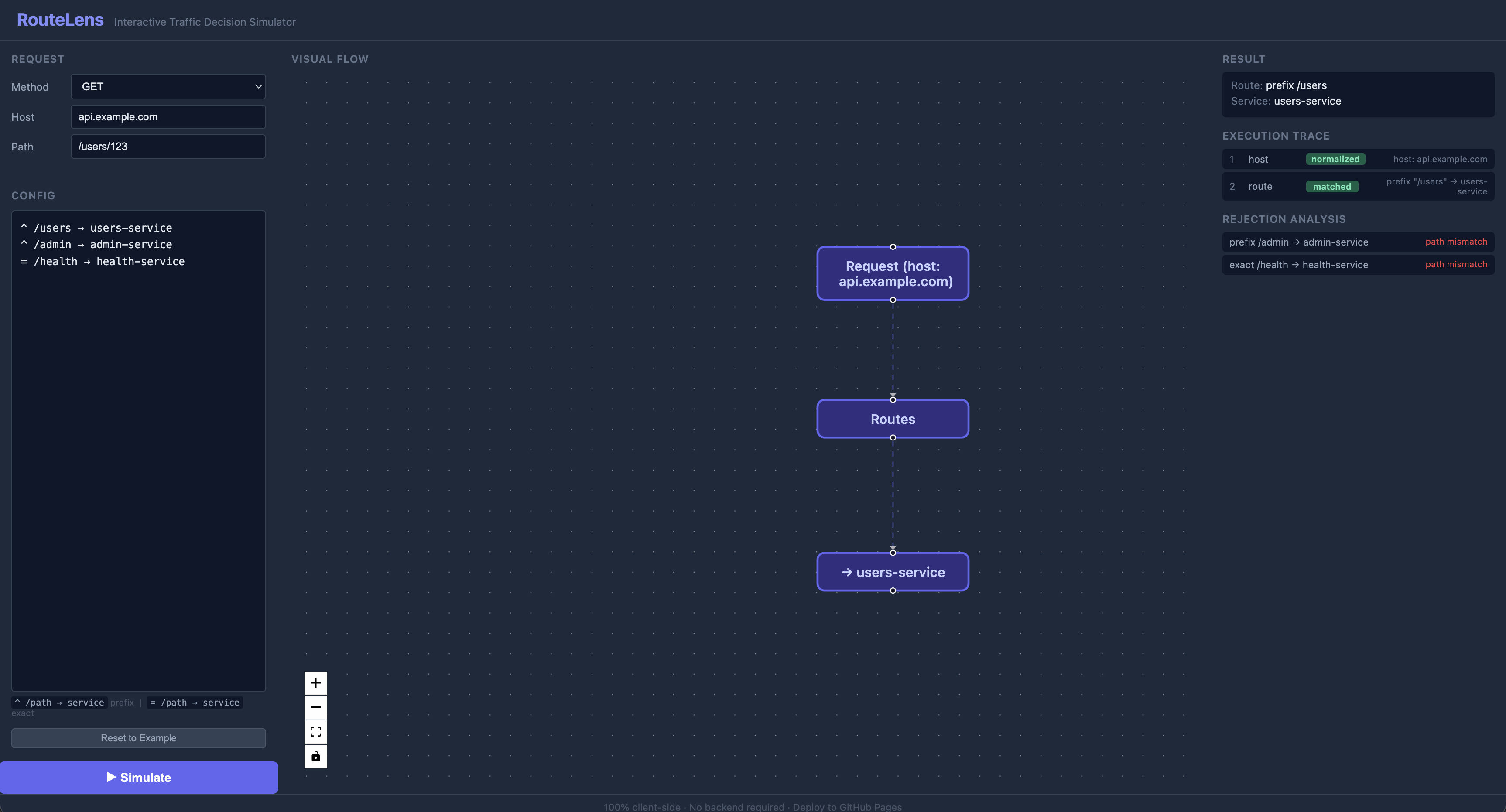Click the Path input field
Viewport: 1506px width, 812px height.
[168, 147]
